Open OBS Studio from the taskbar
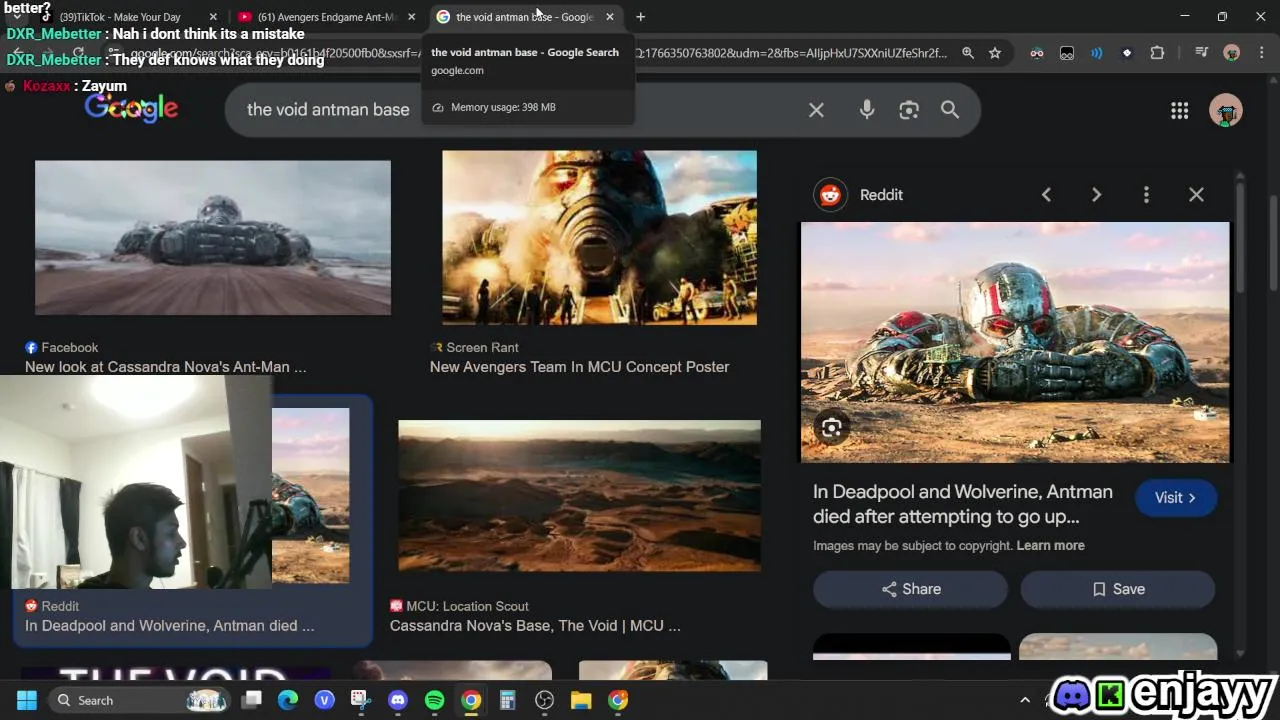The height and width of the screenshot is (720, 1280). tap(544, 700)
